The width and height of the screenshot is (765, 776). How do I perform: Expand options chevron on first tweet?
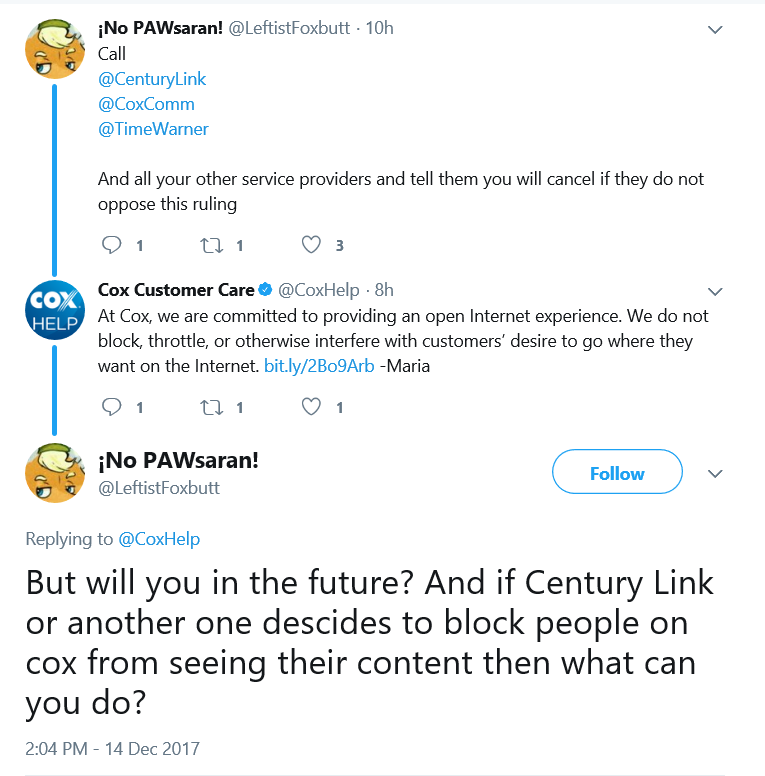pos(715,30)
